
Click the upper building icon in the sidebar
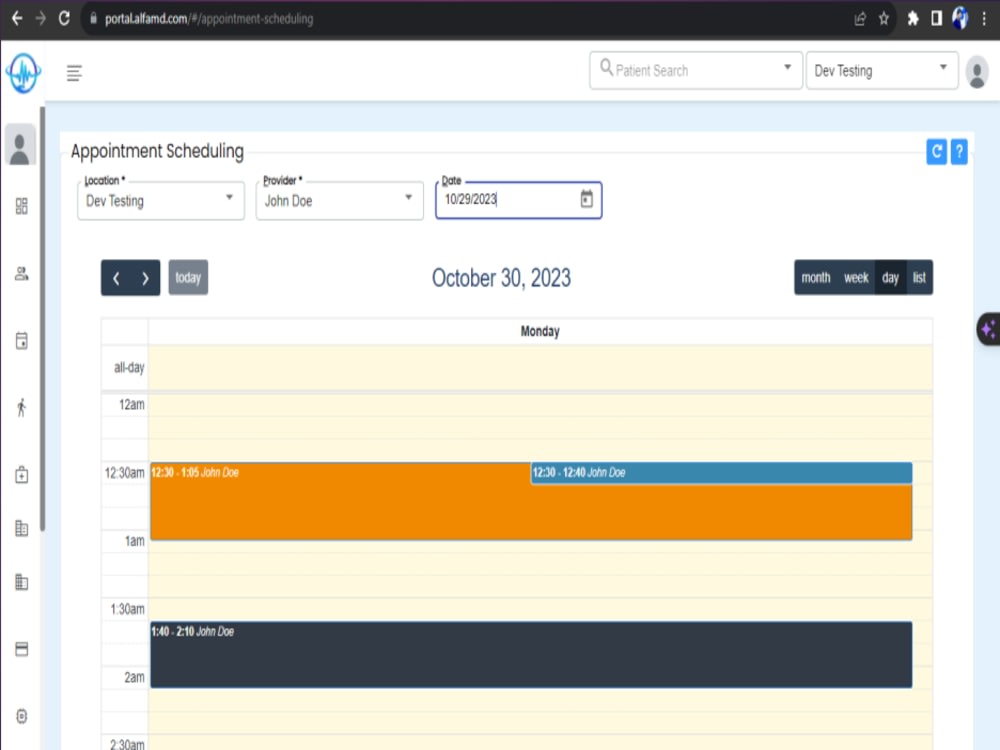[x=22, y=528]
